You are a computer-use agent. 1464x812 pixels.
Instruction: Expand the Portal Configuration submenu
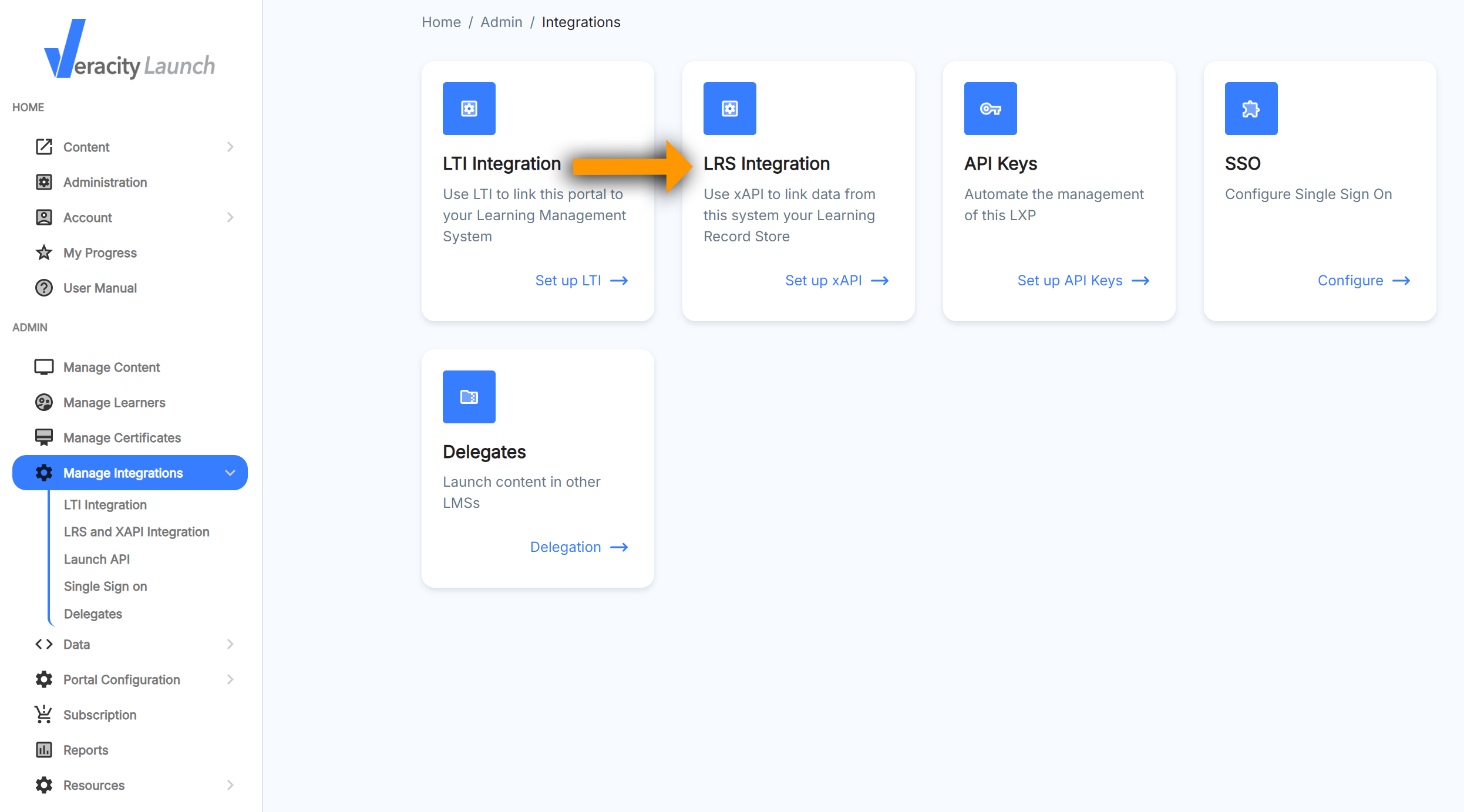[x=230, y=679]
